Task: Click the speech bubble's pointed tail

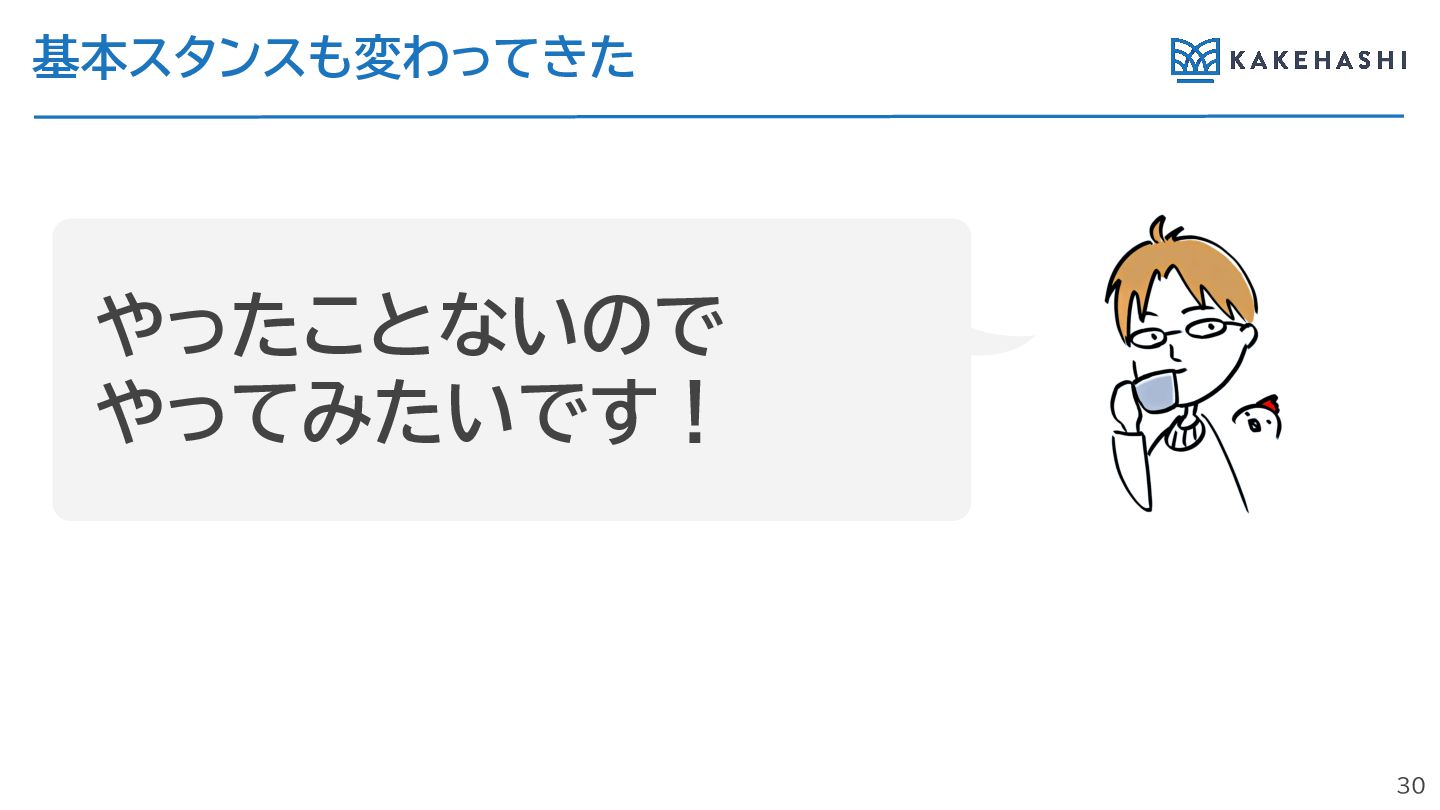Action: point(1002,342)
